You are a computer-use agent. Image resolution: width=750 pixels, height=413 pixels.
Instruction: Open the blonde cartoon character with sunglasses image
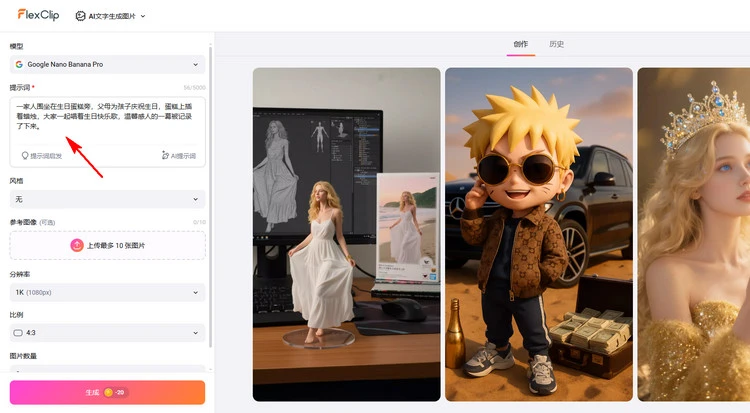pos(538,234)
